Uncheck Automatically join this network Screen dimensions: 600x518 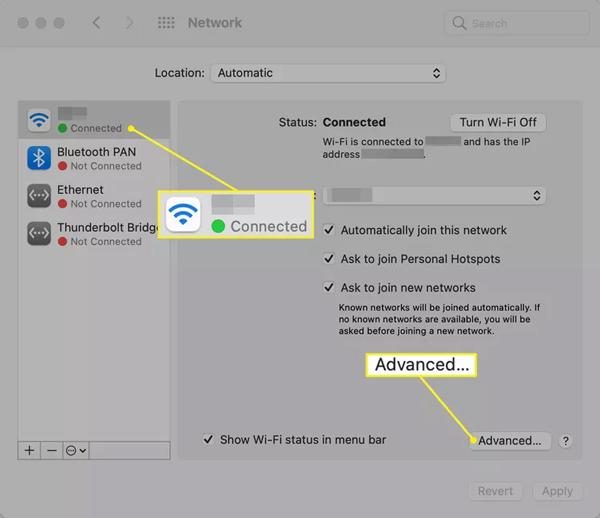329,230
